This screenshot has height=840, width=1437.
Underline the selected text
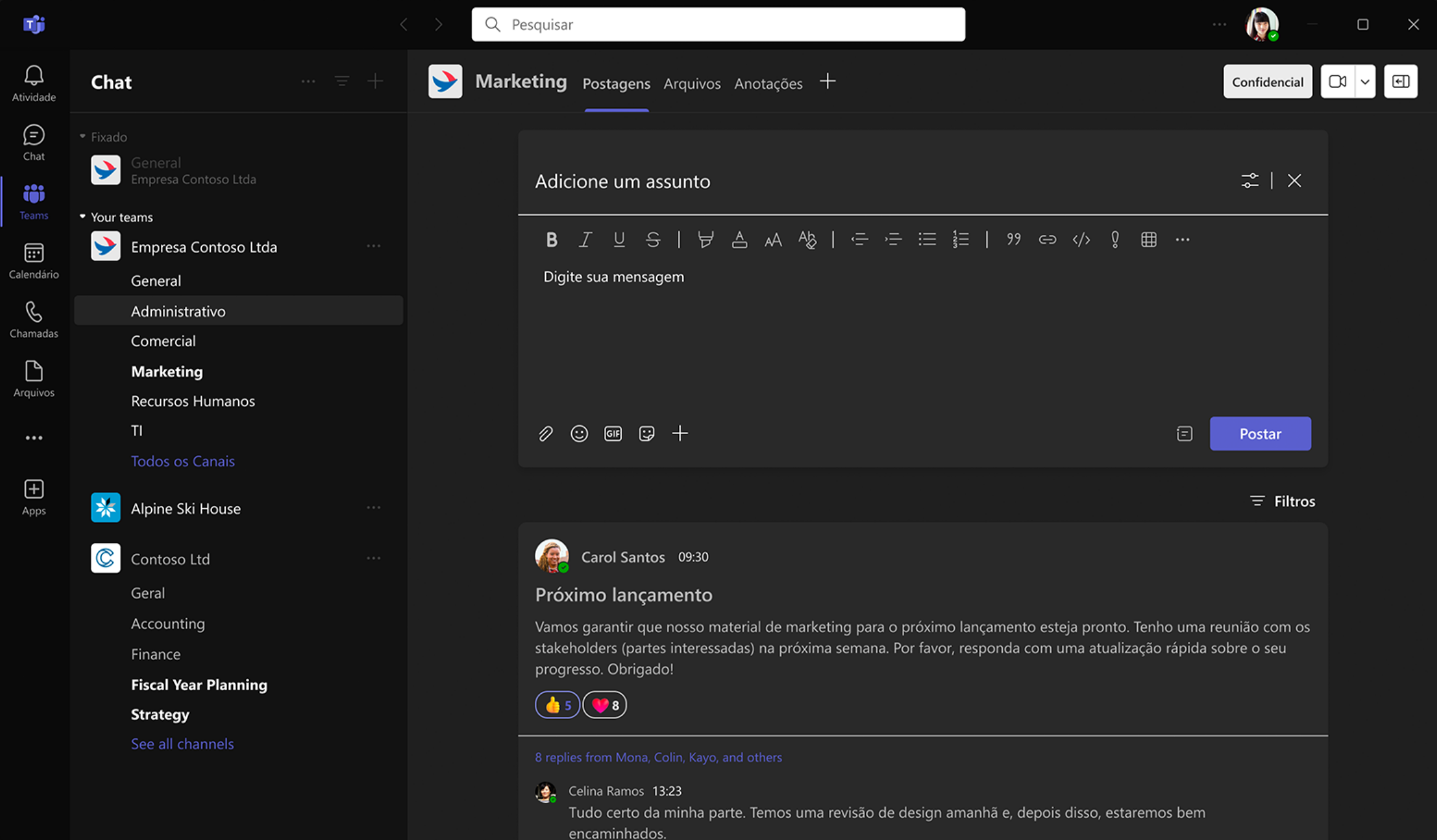tap(619, 239)
